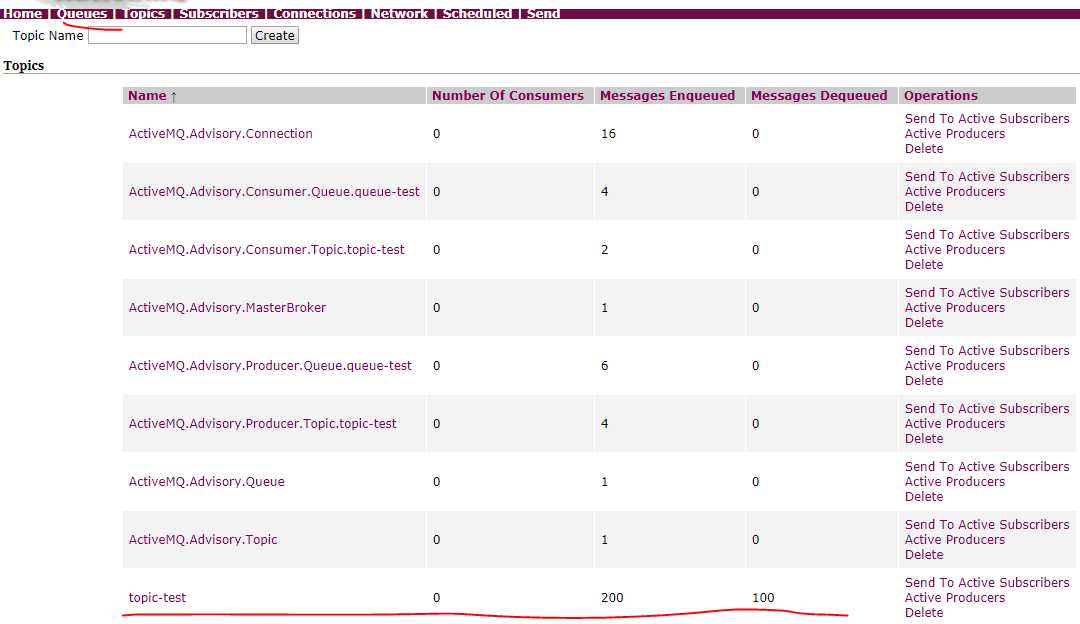Send To Active Subscribers for Consumer.Topic.topic-test
This screenshot has width=1080, height=624.
pyautogui.click(x=987, y=234)
